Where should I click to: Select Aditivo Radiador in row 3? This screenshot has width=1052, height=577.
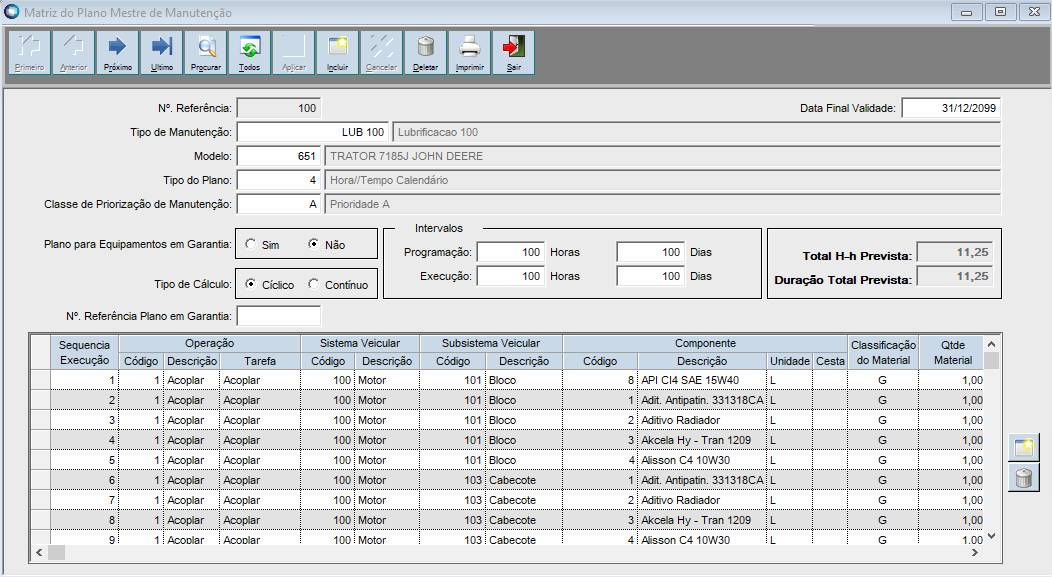pyautogui.click(x=702, y=420)
